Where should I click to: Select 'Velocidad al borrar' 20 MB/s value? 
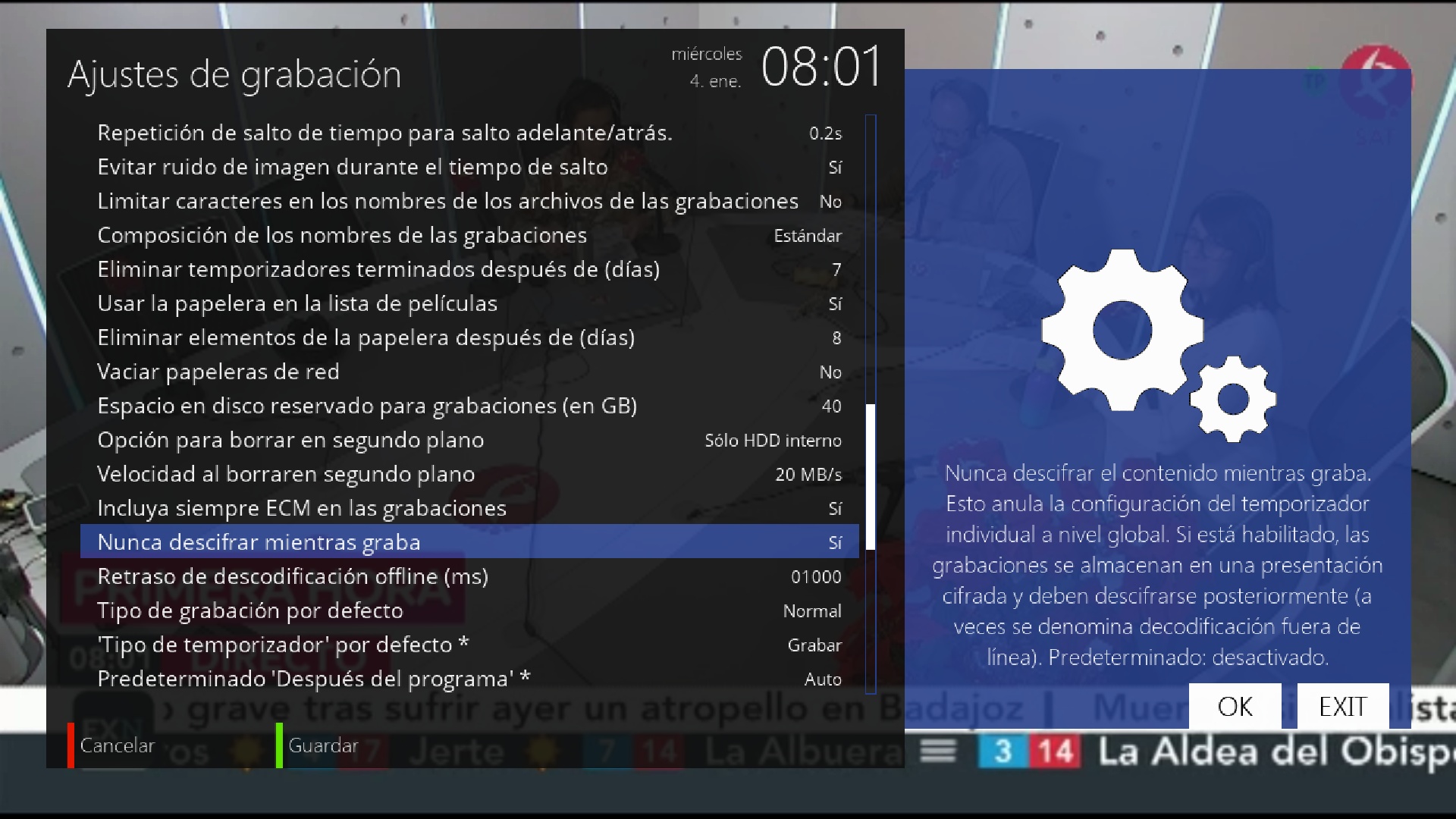tap(808, 475)
